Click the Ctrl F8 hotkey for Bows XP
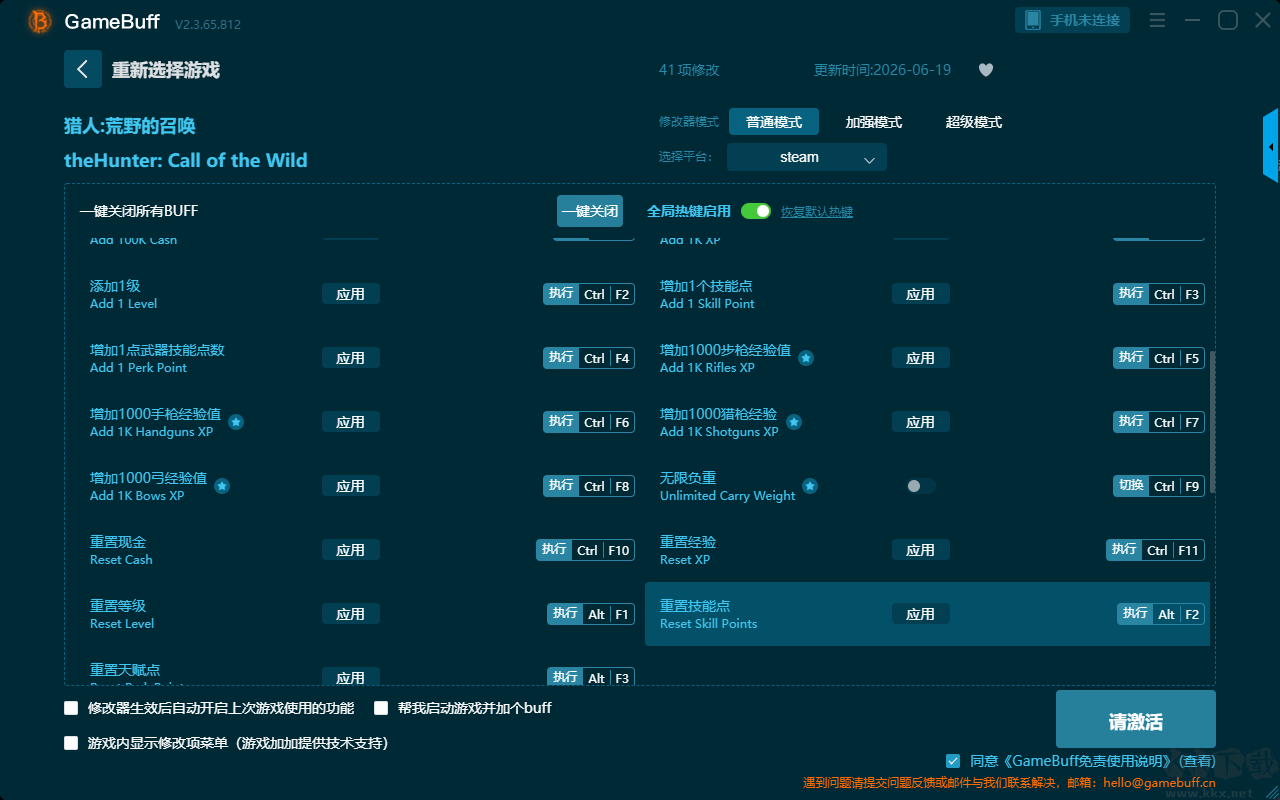Image resolution: width=1280 pixels, height=800 pixels. point(589,486)
